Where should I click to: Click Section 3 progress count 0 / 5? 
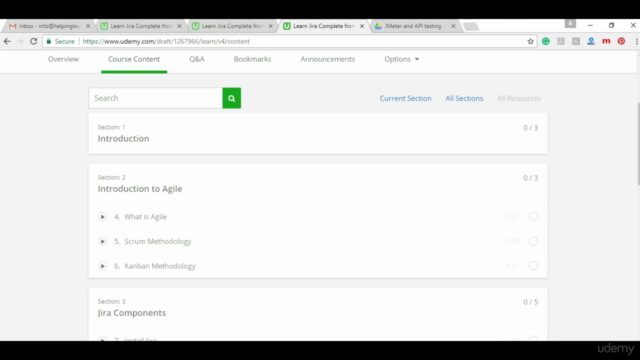[531, 302]
